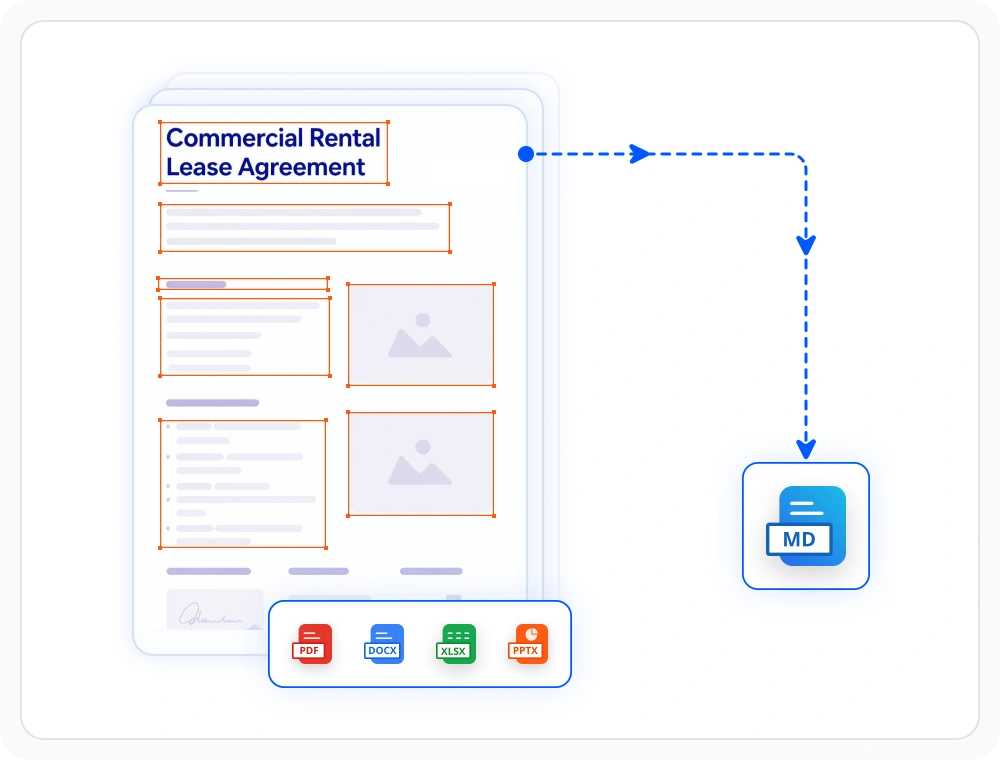This screenshot has height=760, width=1000.
Task: Click the XLSX file format icon
Action: coord(455,644)
